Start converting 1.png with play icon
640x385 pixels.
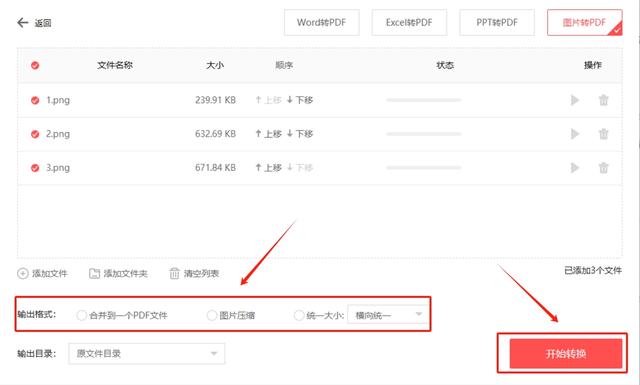[x=575, y=100]
